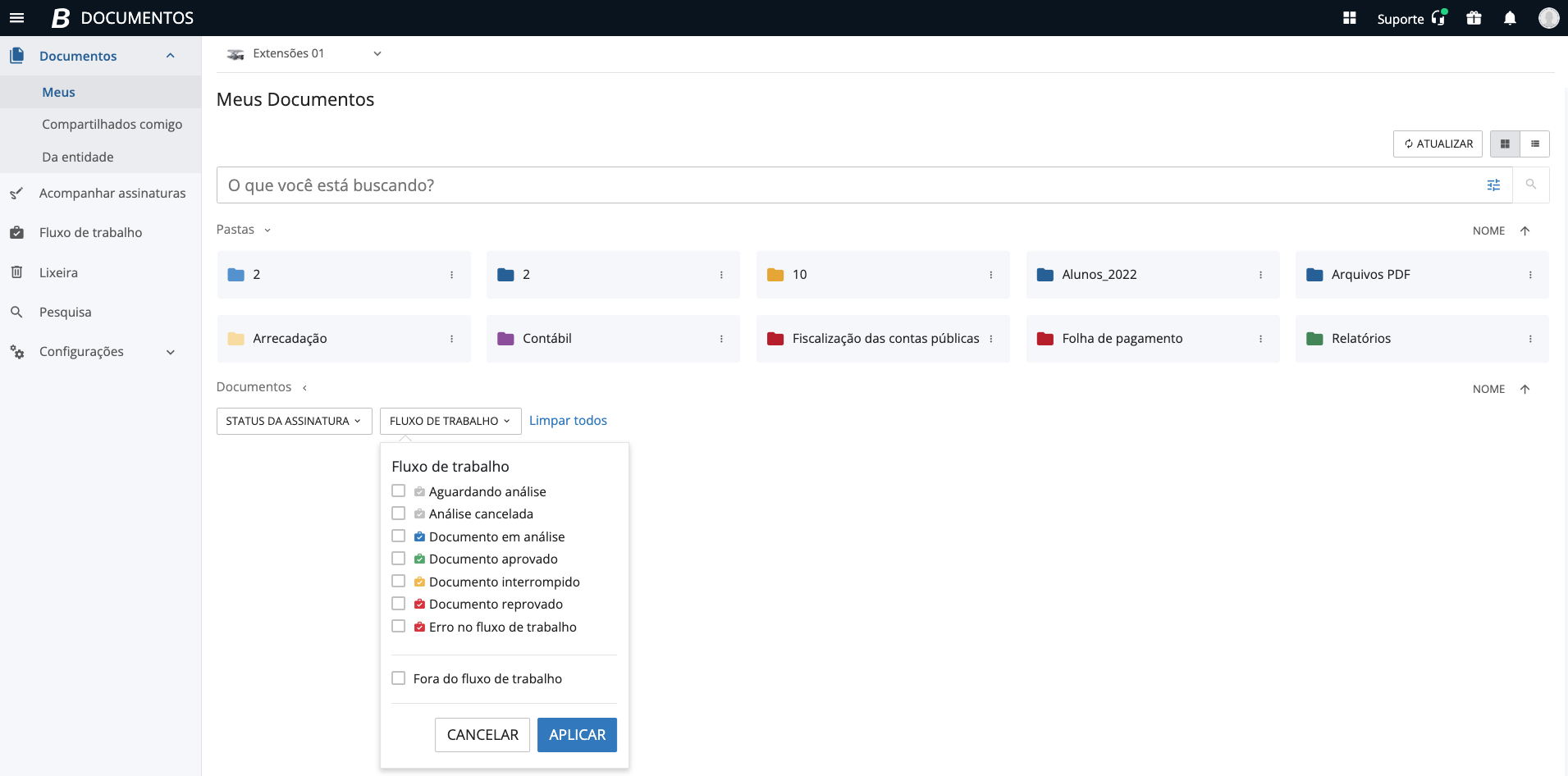Click the Limpar todos link
This screenshot has height=776, width=1568.
tap(568, 421)
